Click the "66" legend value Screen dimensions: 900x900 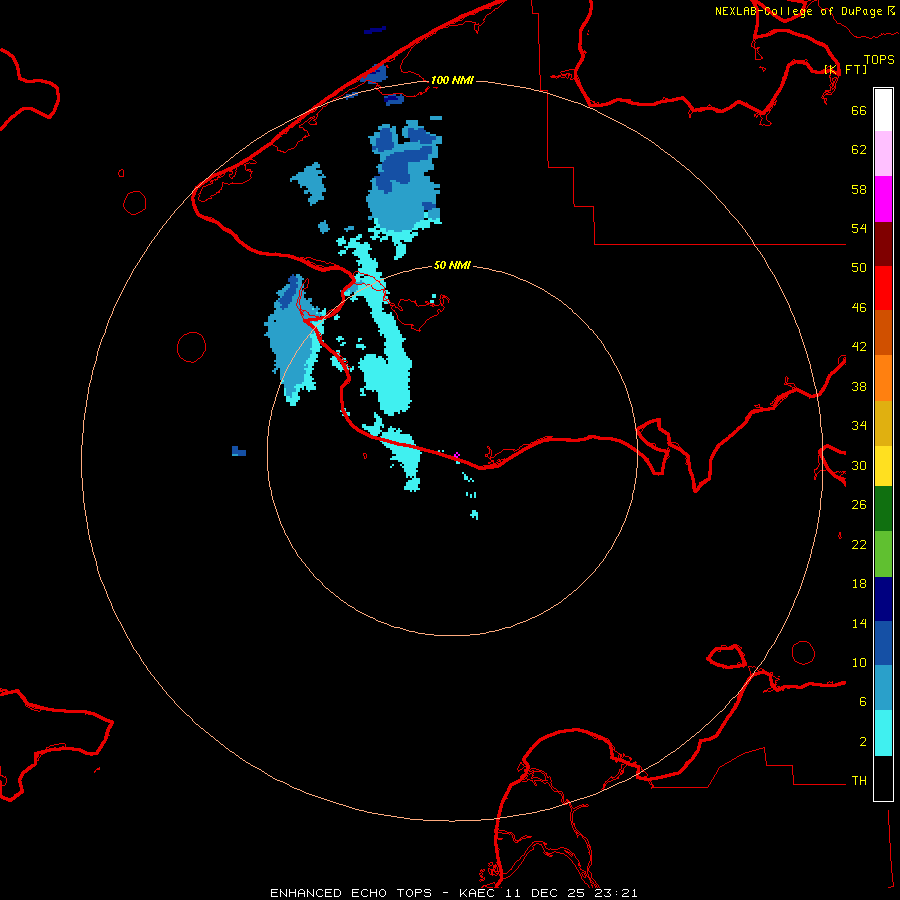click(x=859, y=110)
